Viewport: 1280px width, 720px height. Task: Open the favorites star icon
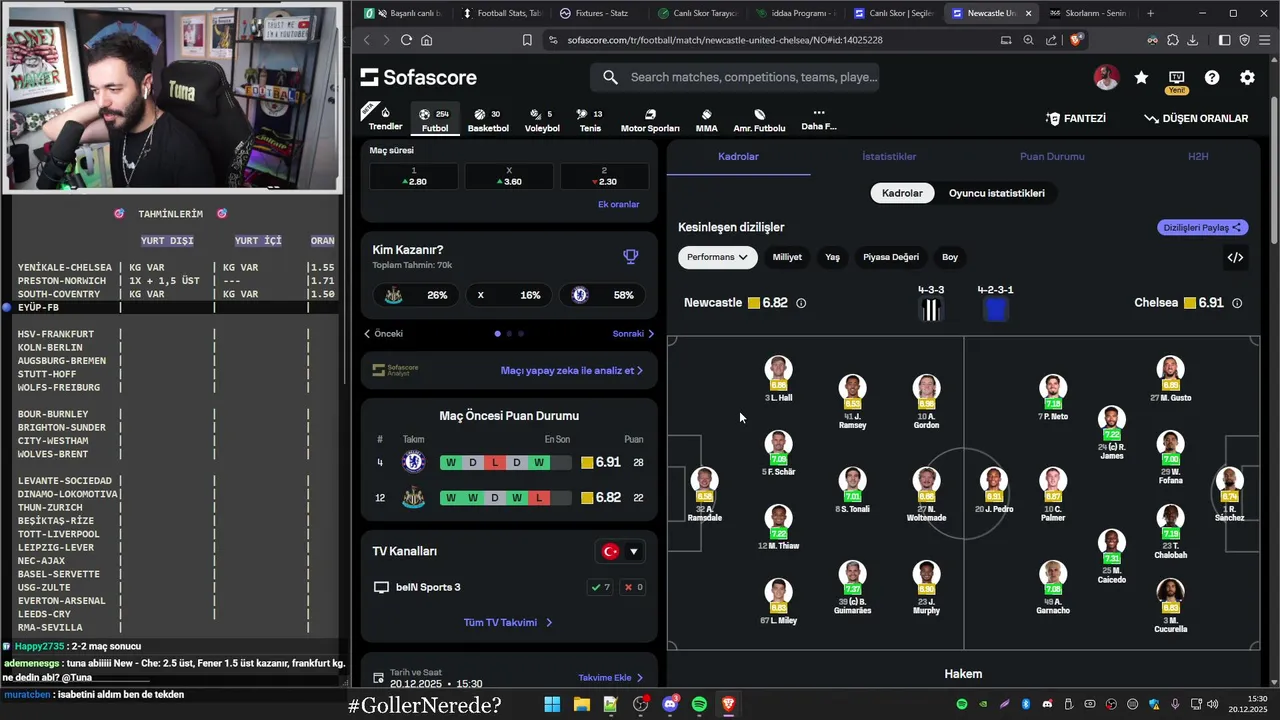(1141, 78)
